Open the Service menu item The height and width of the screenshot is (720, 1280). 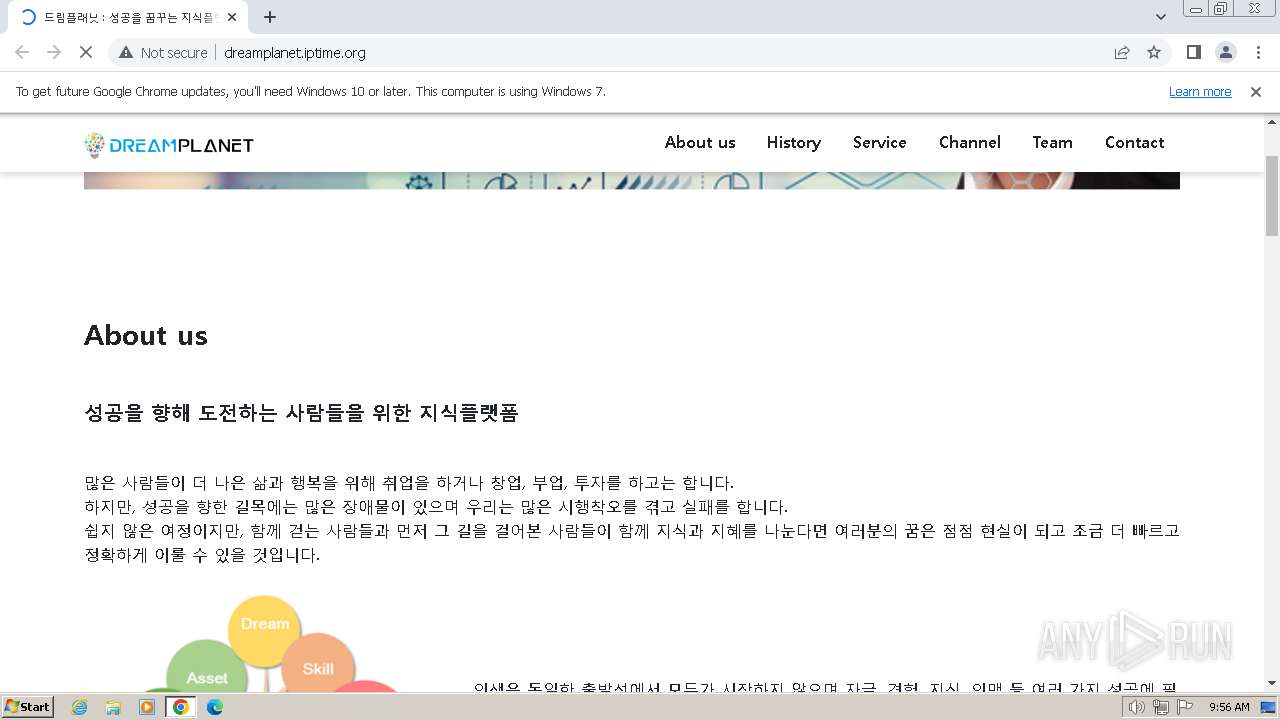tap(880, 142)
